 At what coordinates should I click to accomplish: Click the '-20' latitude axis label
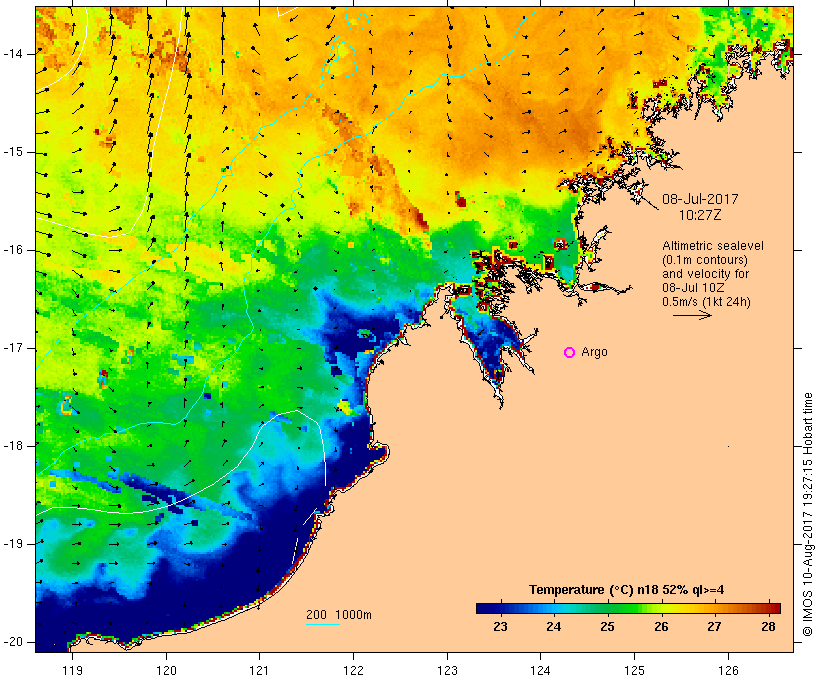pyautogui.click(x=14, y=642)
